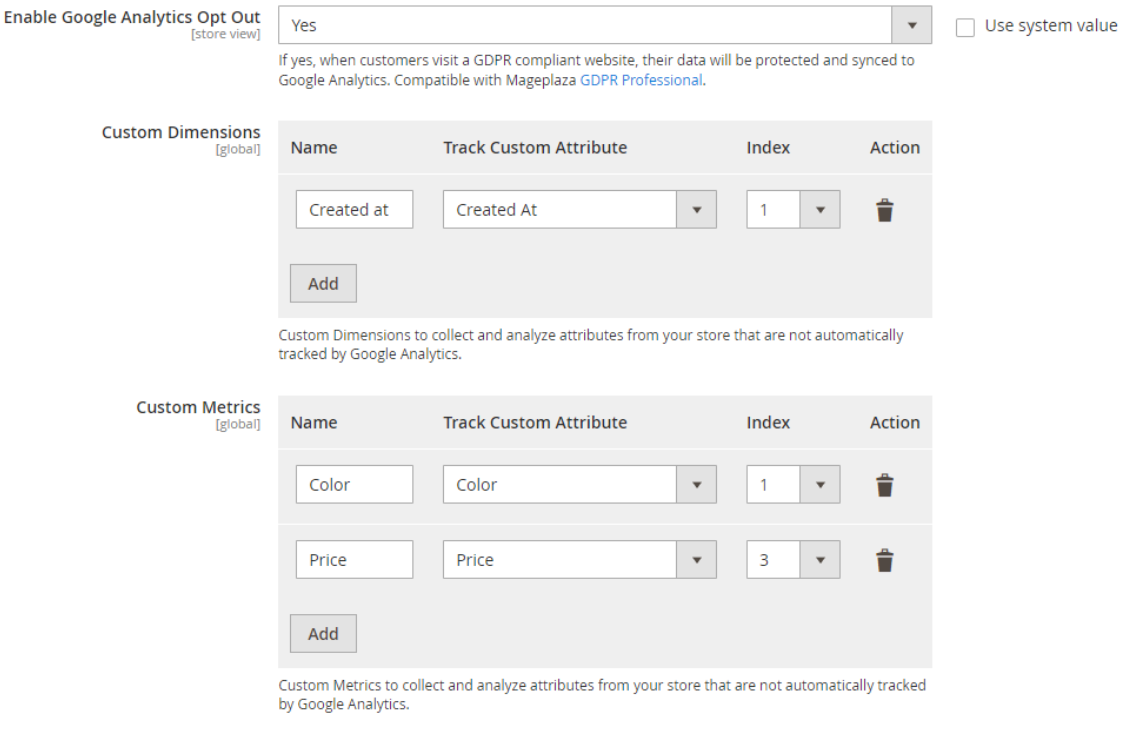Open the Created At attribute dropdown
The width and height of the screenshot is (1144, 732).
(579, 210)
